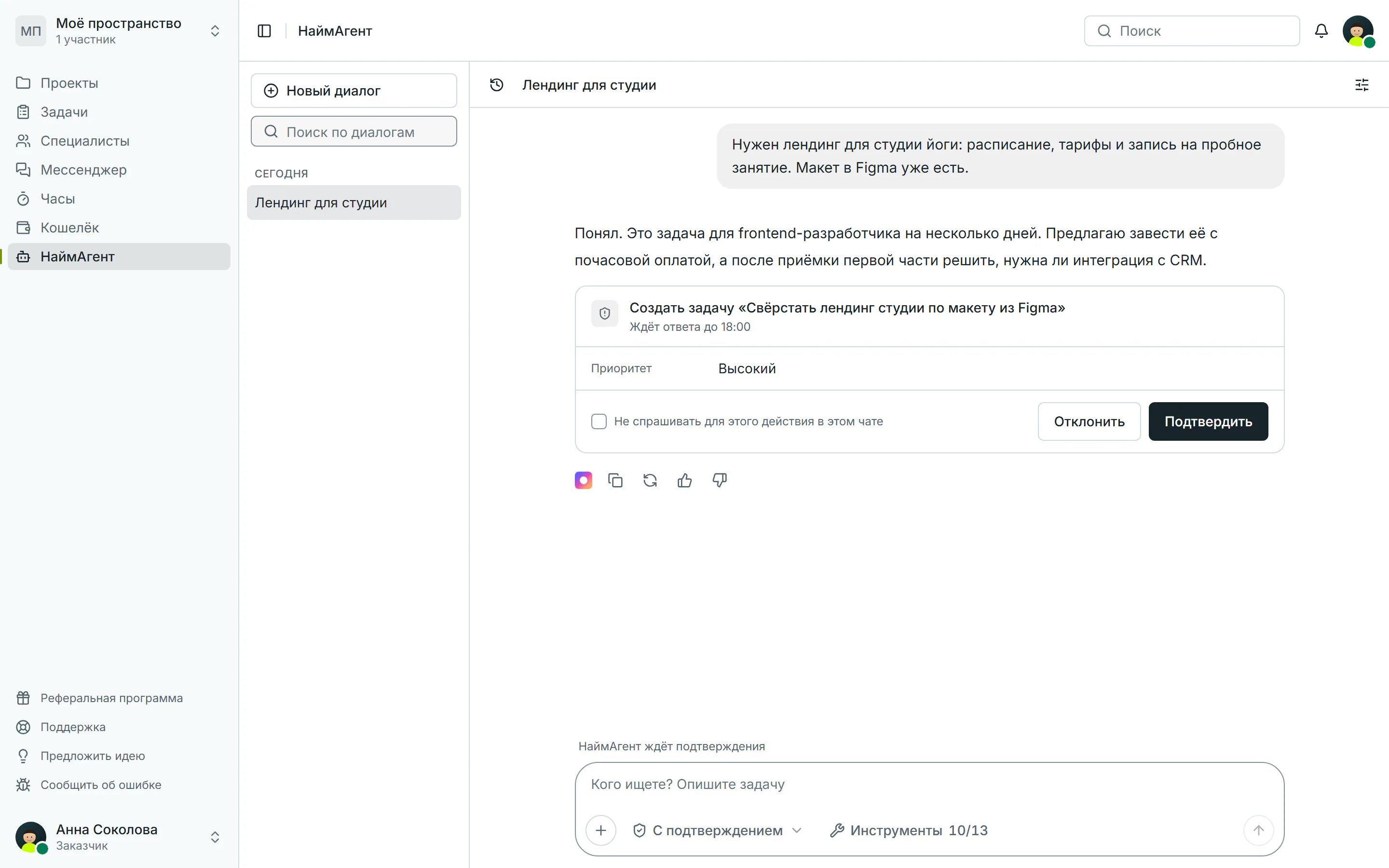Regenerate the agent's response
This screenshot has width=1389, height=868.
[x=650, y=480]
